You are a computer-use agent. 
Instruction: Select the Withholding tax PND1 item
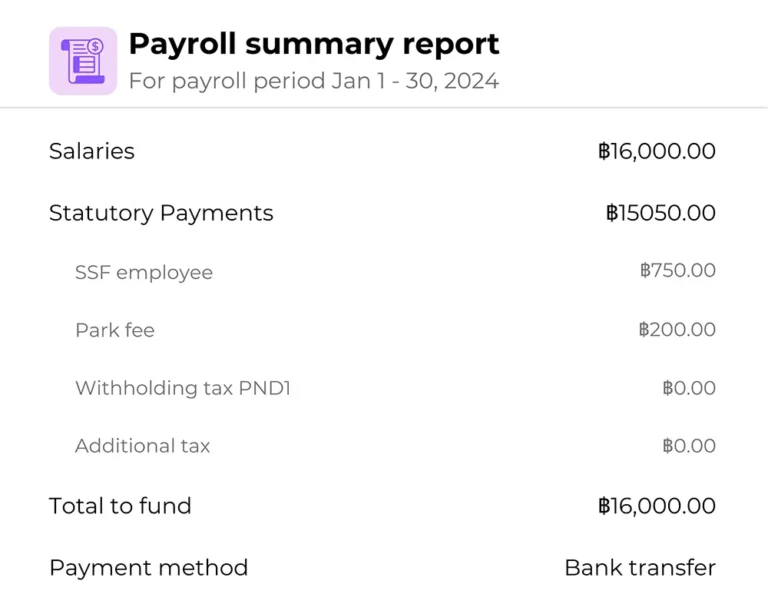(183, 388)
